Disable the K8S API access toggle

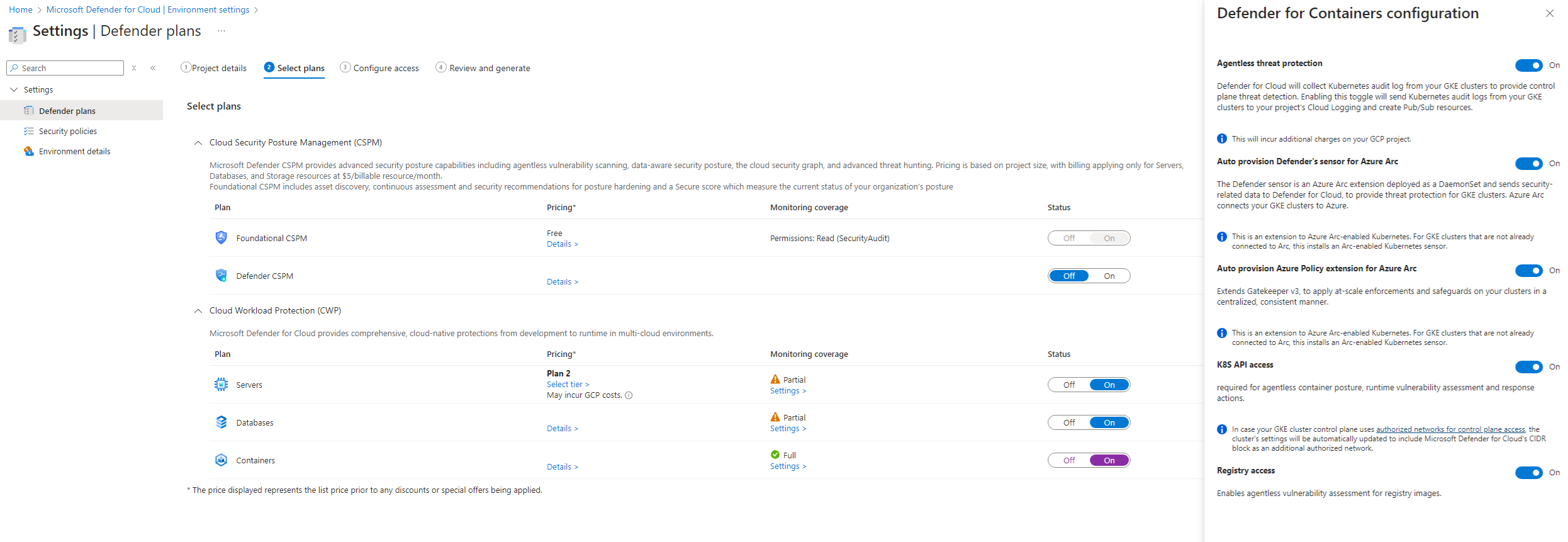coord(1528,367)
